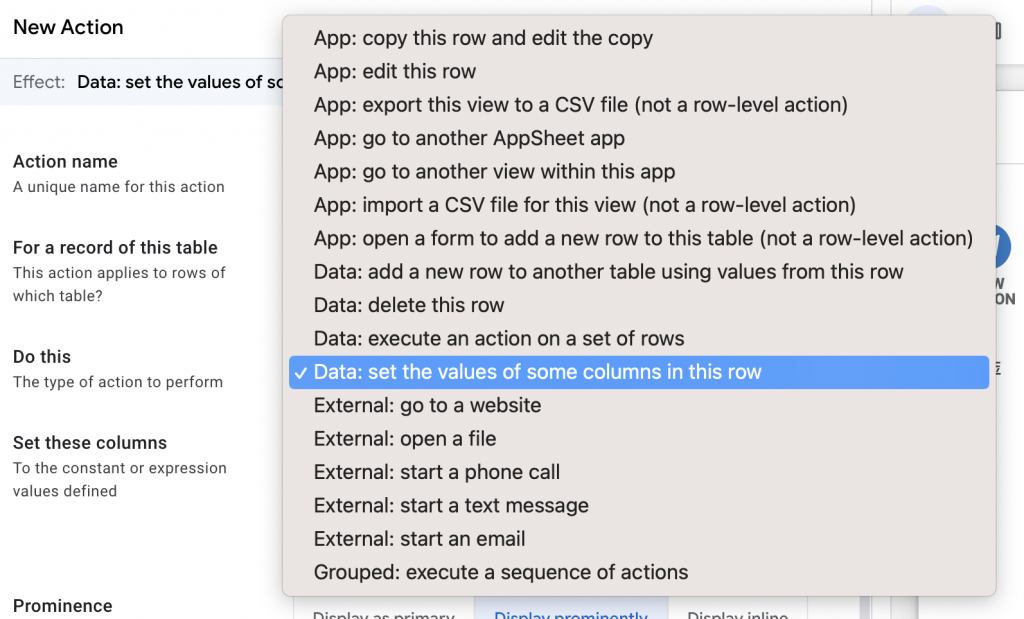Set prominence to 'Display inline'
The image size is (1024, 619).
[737, 613]
